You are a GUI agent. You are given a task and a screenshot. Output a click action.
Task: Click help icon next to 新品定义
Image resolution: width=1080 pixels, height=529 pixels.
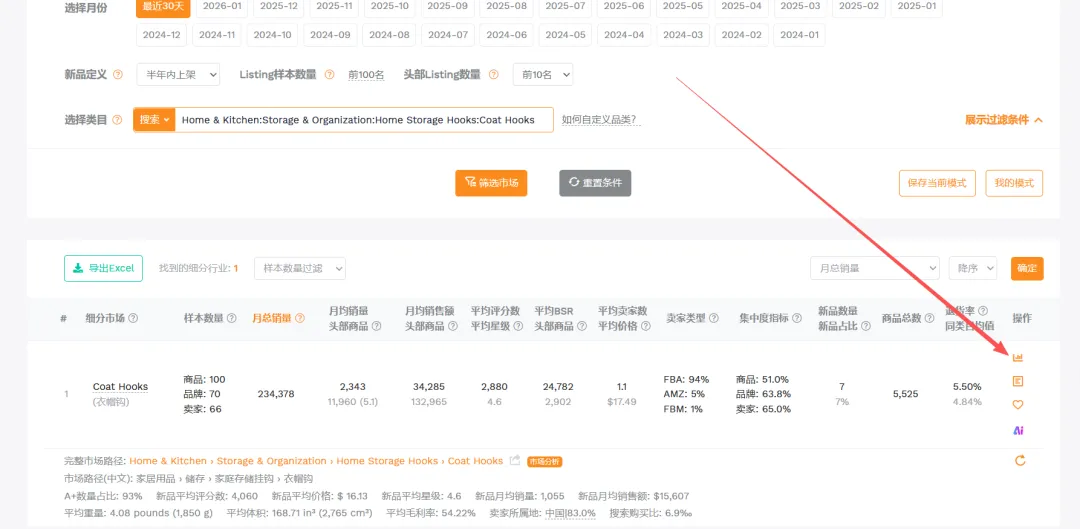tap(118, 75)
